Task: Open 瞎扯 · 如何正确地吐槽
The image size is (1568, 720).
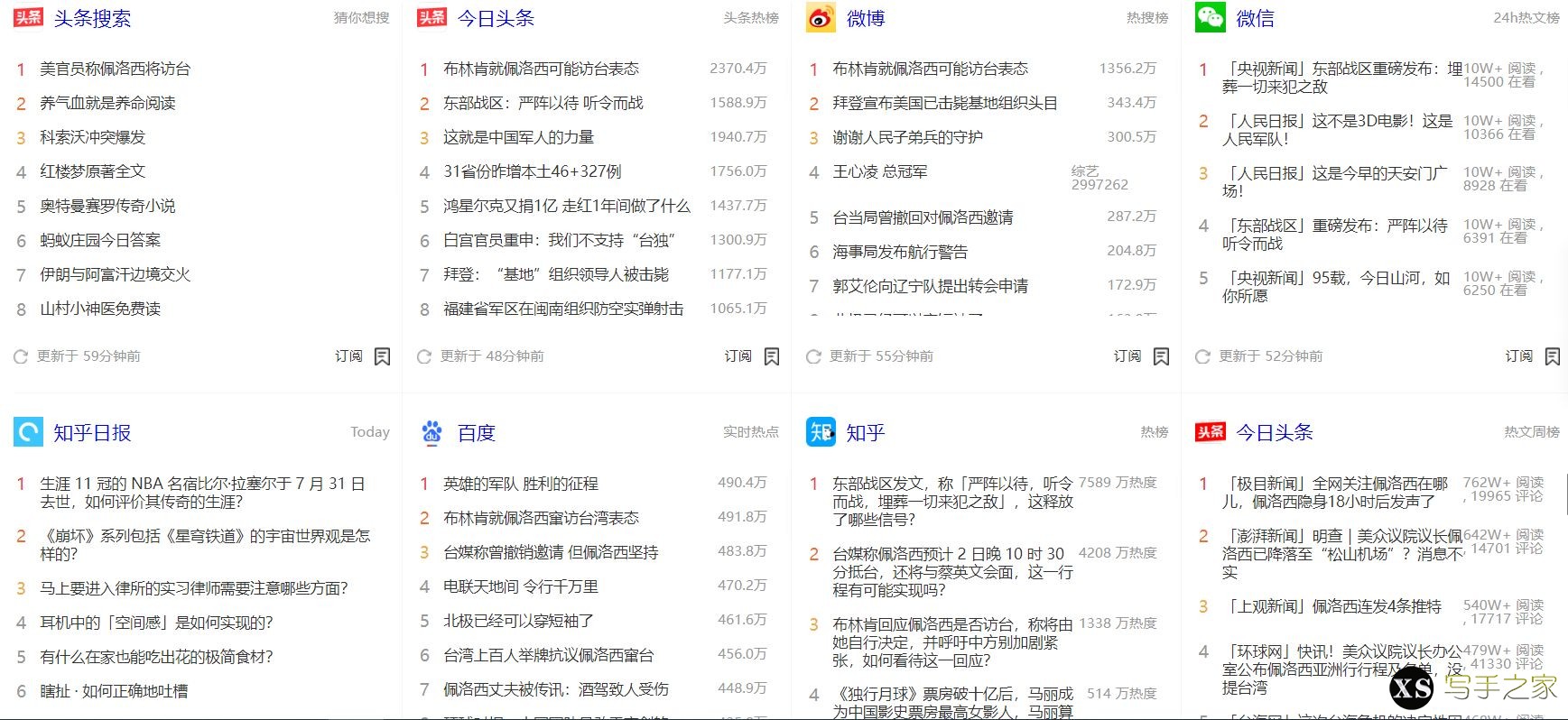Action: [x=114, y=691]
